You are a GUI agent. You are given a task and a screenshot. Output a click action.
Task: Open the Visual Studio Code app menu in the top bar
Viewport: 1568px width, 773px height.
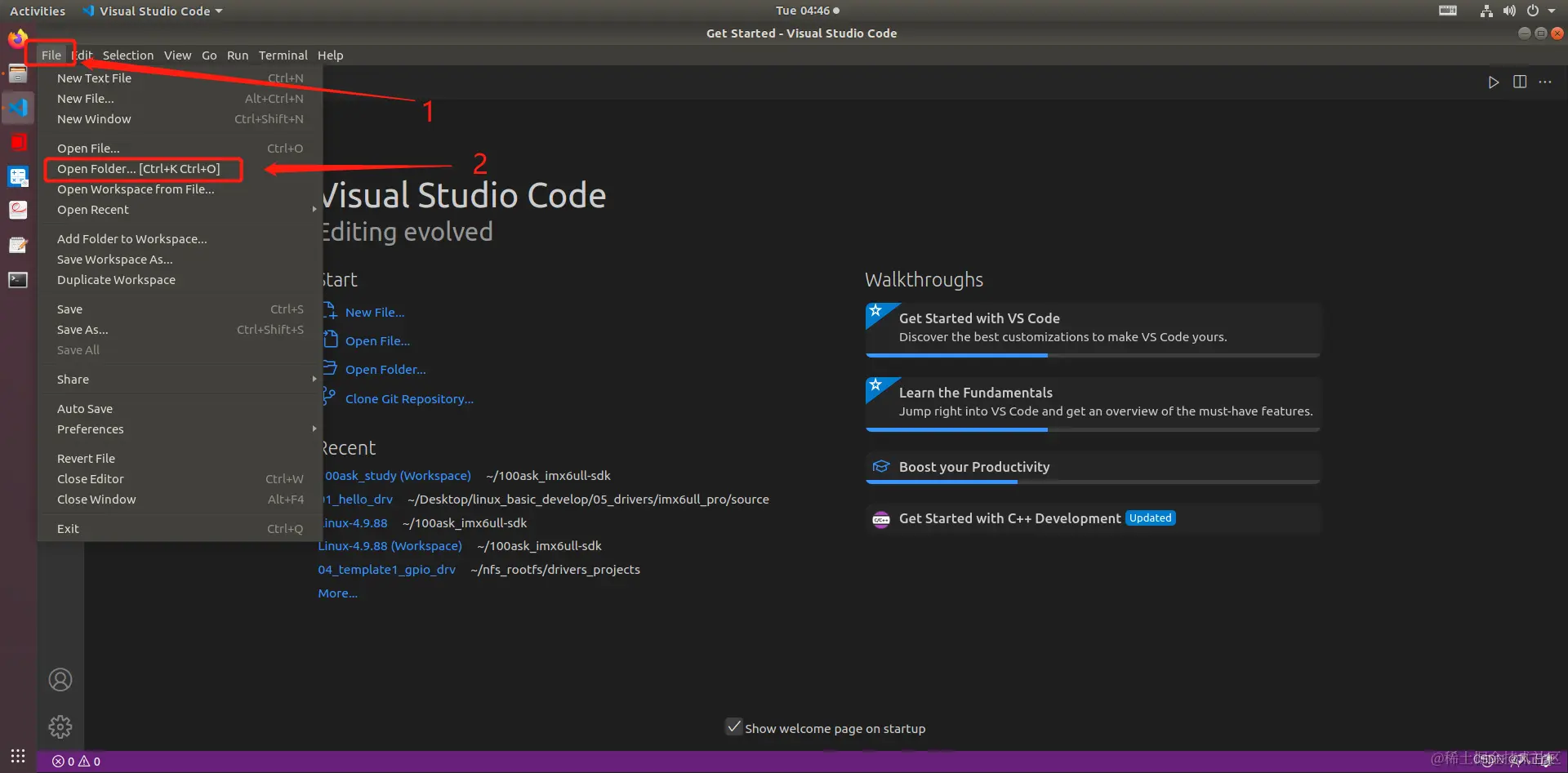coord(153,11)
